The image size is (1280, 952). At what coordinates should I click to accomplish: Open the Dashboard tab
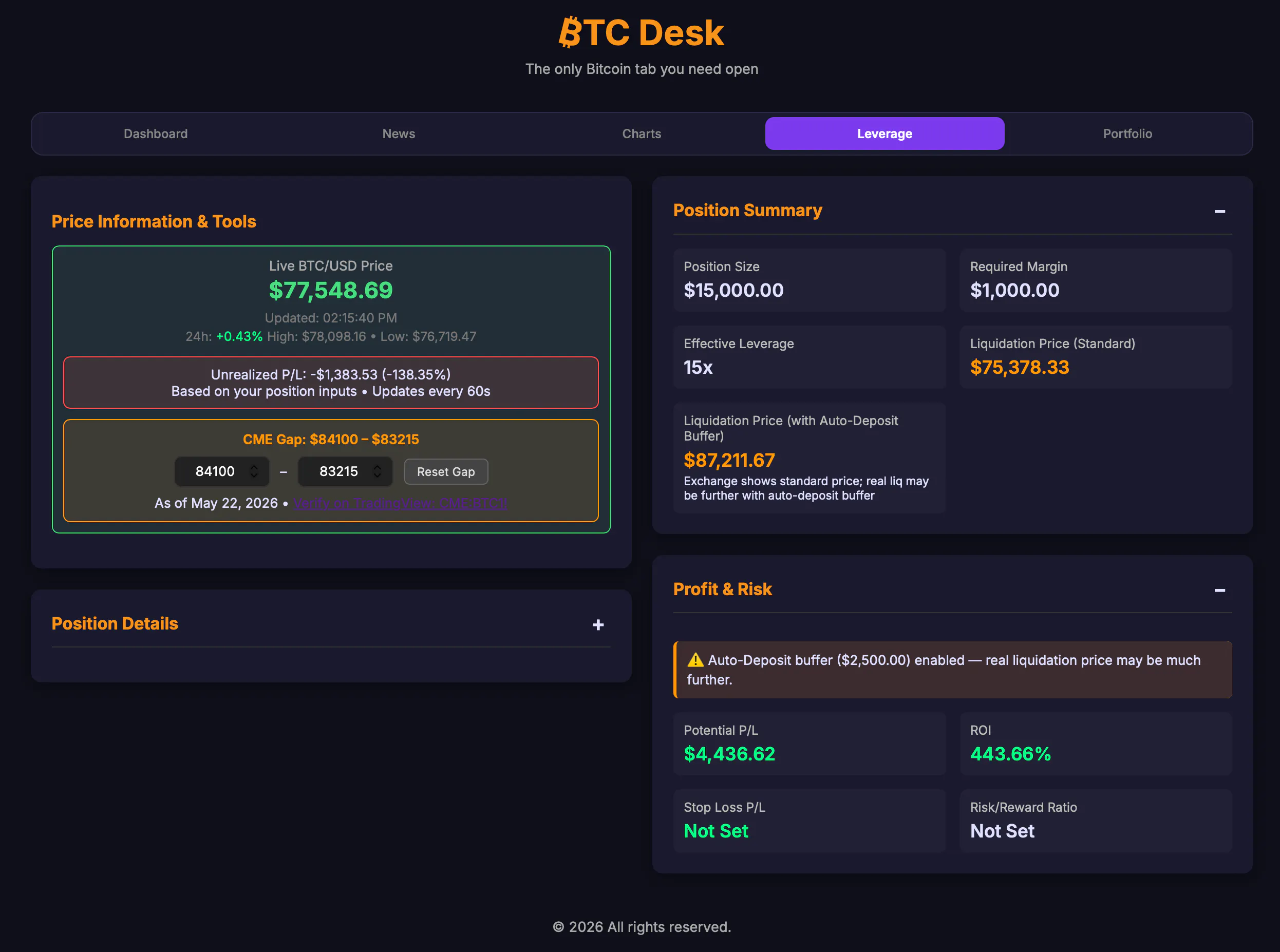point(156,134)
